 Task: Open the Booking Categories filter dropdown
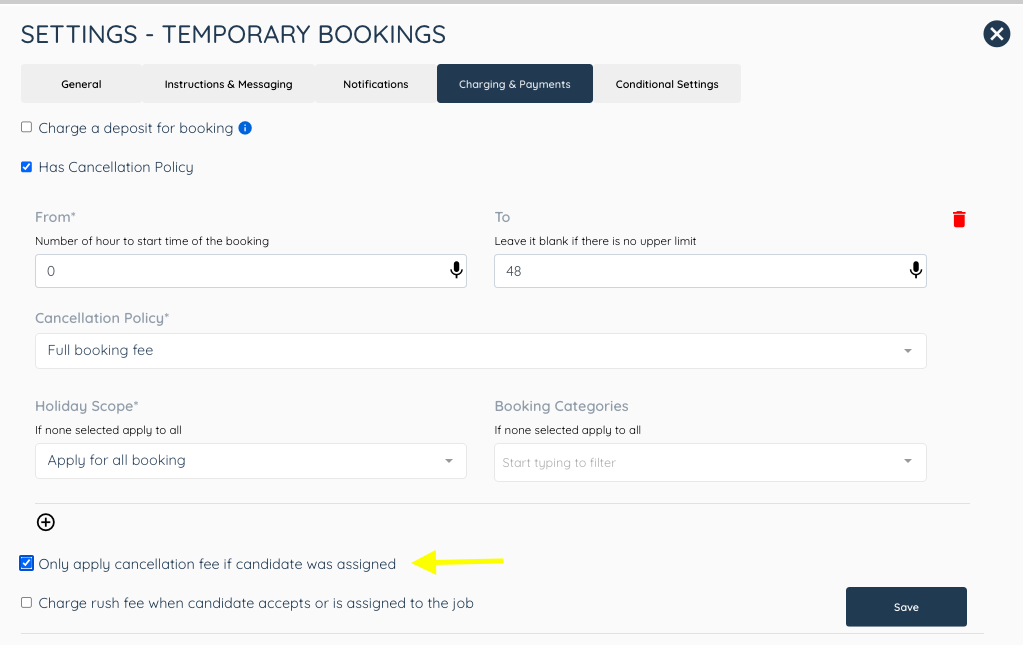coord(710,462)
